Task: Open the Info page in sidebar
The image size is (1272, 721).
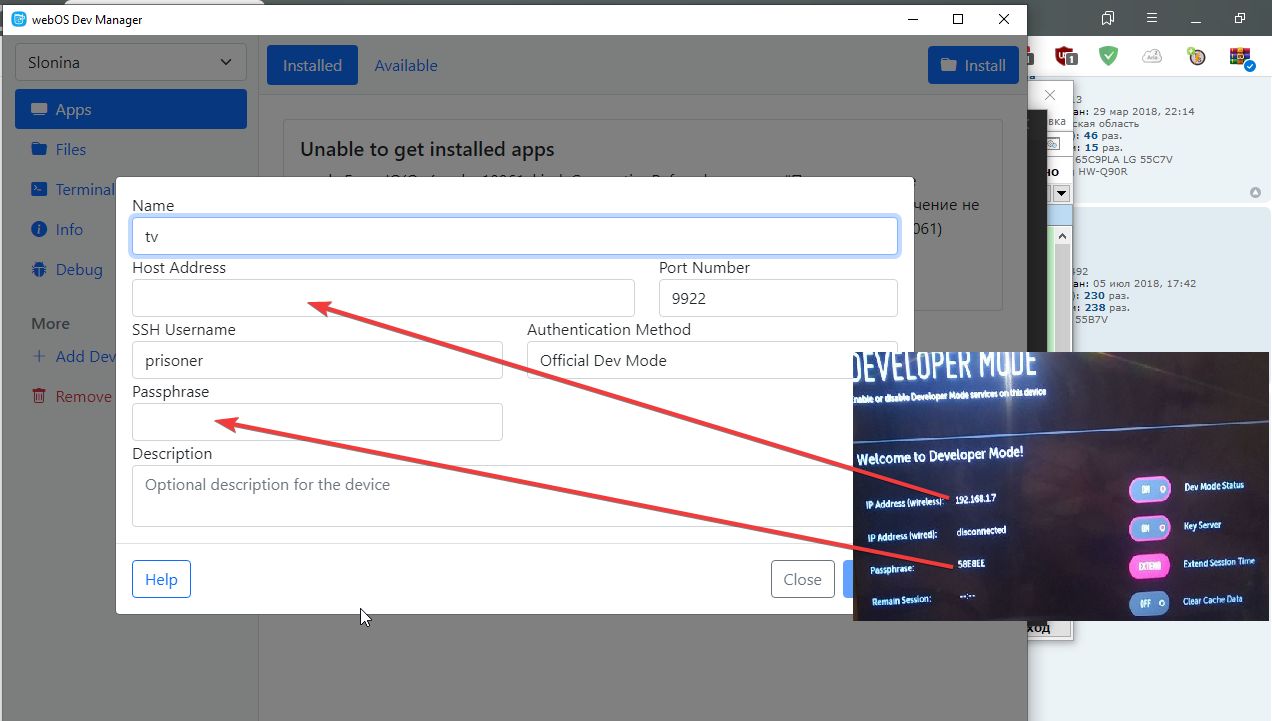Action: click(69, 229)
